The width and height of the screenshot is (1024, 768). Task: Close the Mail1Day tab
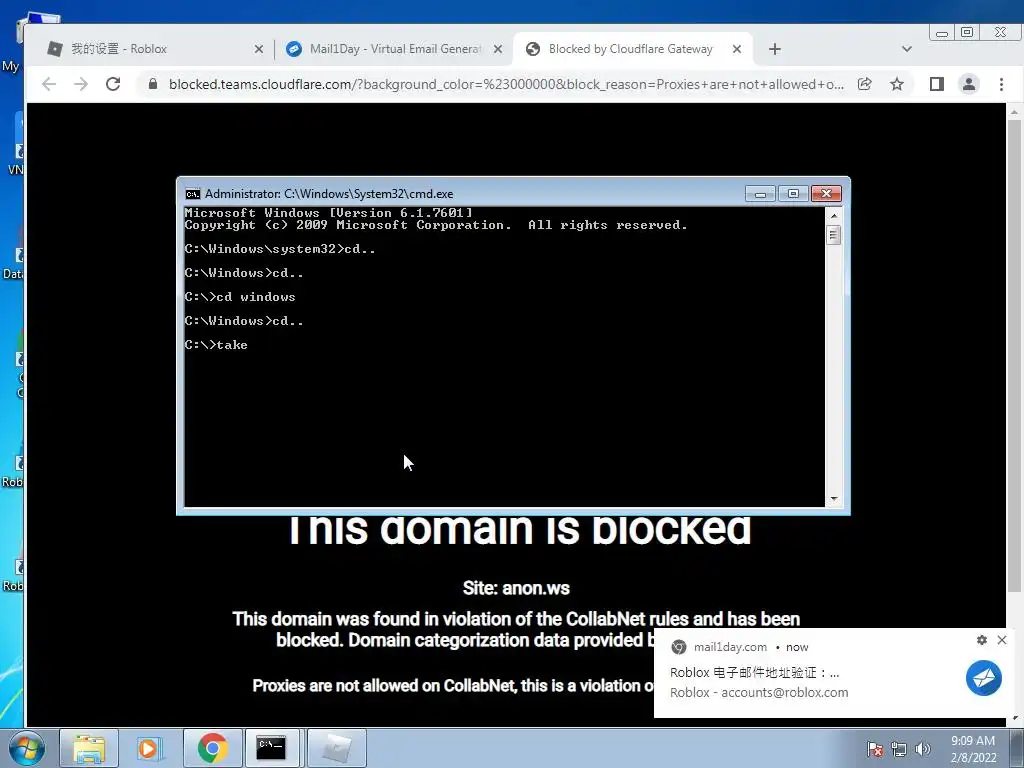[498, 49]
